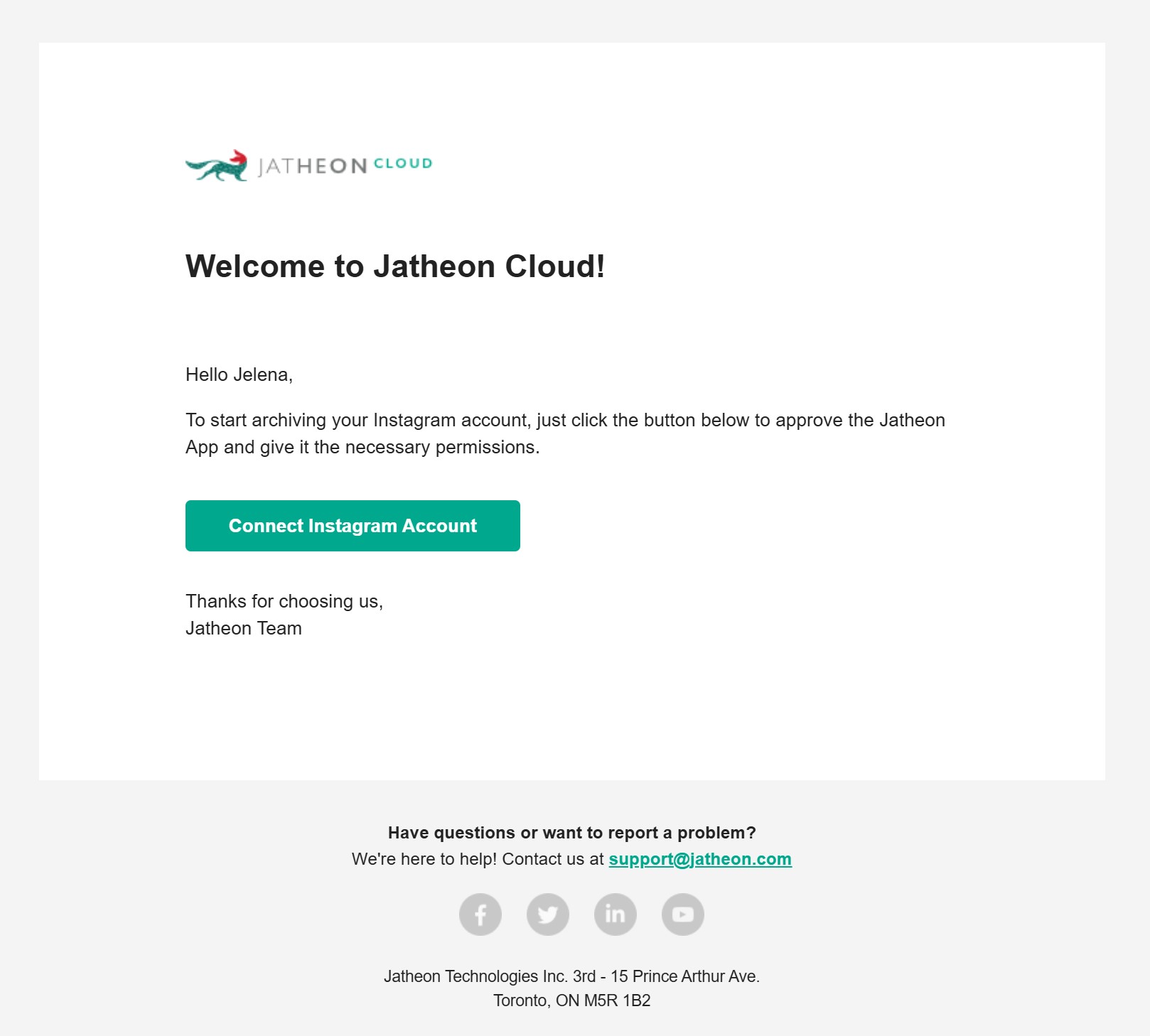Email support@jatheon.com via the link

700,859
